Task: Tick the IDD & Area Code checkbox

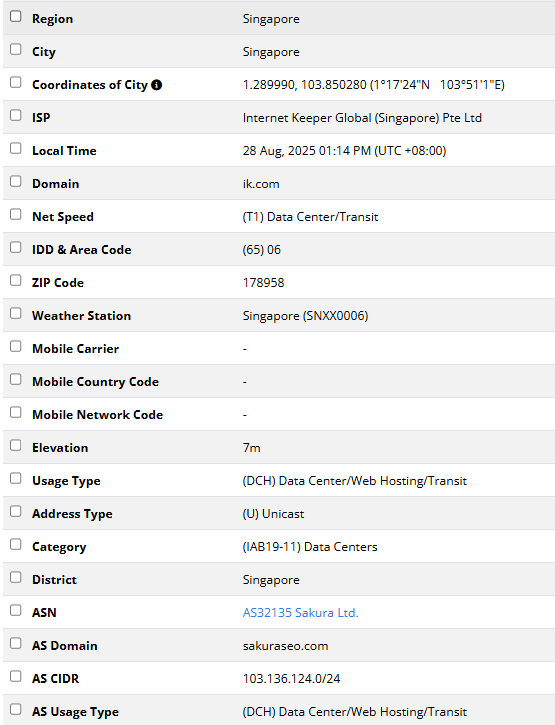Action: pyautogui.click(x=16, y=247)
